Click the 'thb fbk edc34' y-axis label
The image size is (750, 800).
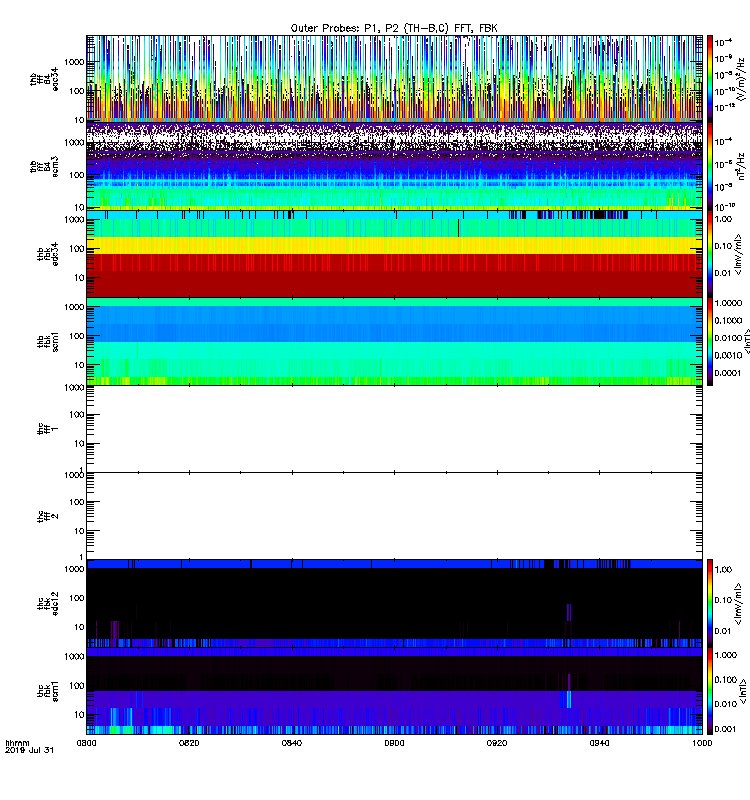coord(48,254)
